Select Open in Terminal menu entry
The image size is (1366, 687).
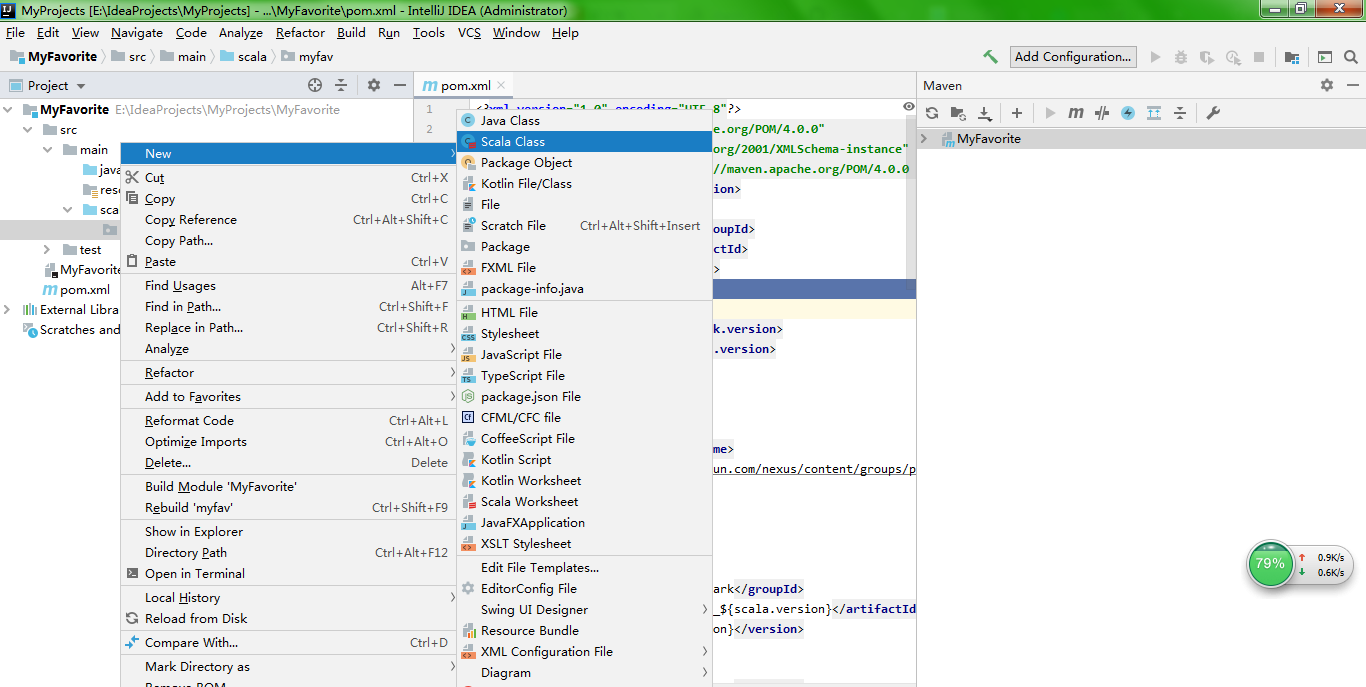tap(288, 574)
